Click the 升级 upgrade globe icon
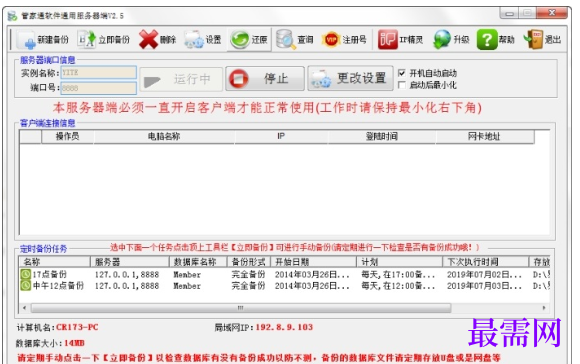 click(x=442, y=40)
